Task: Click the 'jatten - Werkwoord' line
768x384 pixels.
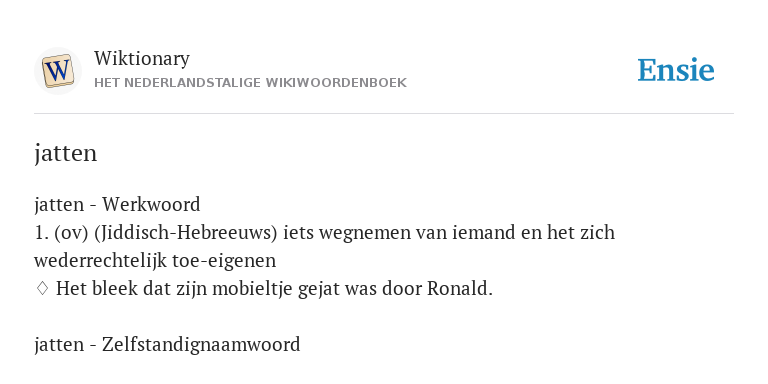Action: point(118,204)
